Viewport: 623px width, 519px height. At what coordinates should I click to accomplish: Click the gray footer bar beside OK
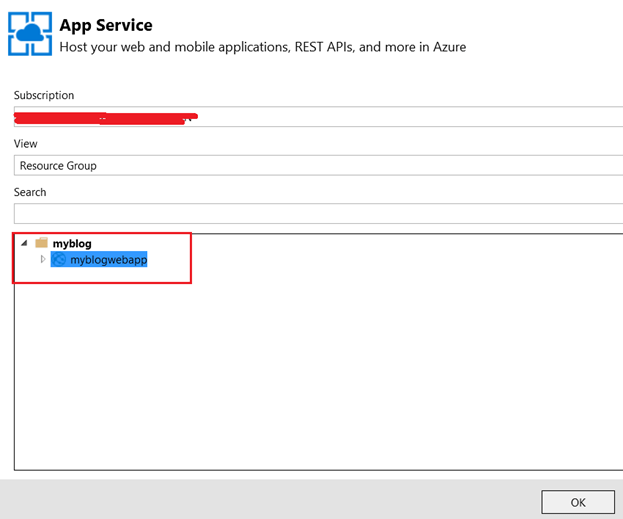pos(270,499)
